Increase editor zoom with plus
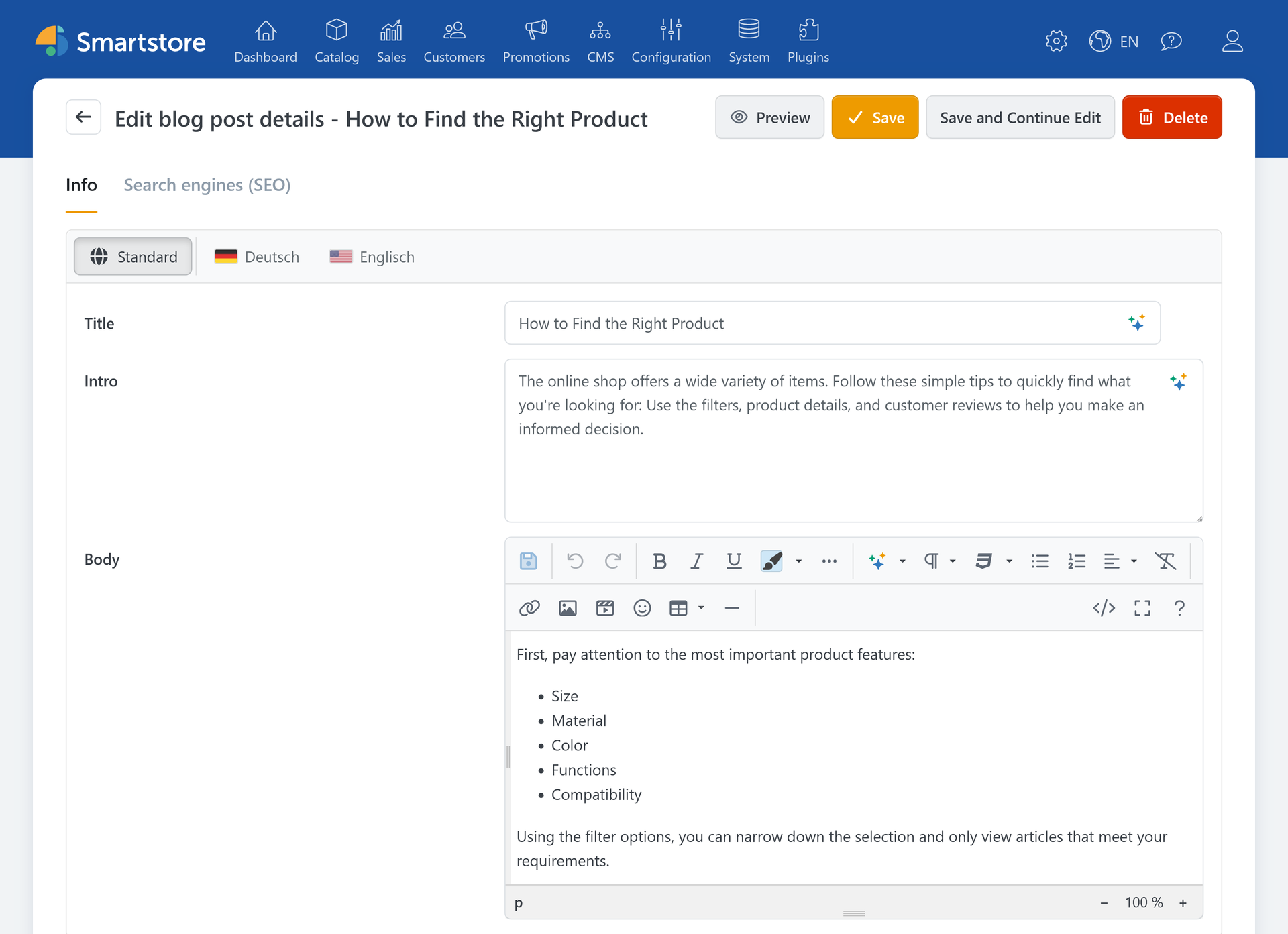 1183,903
